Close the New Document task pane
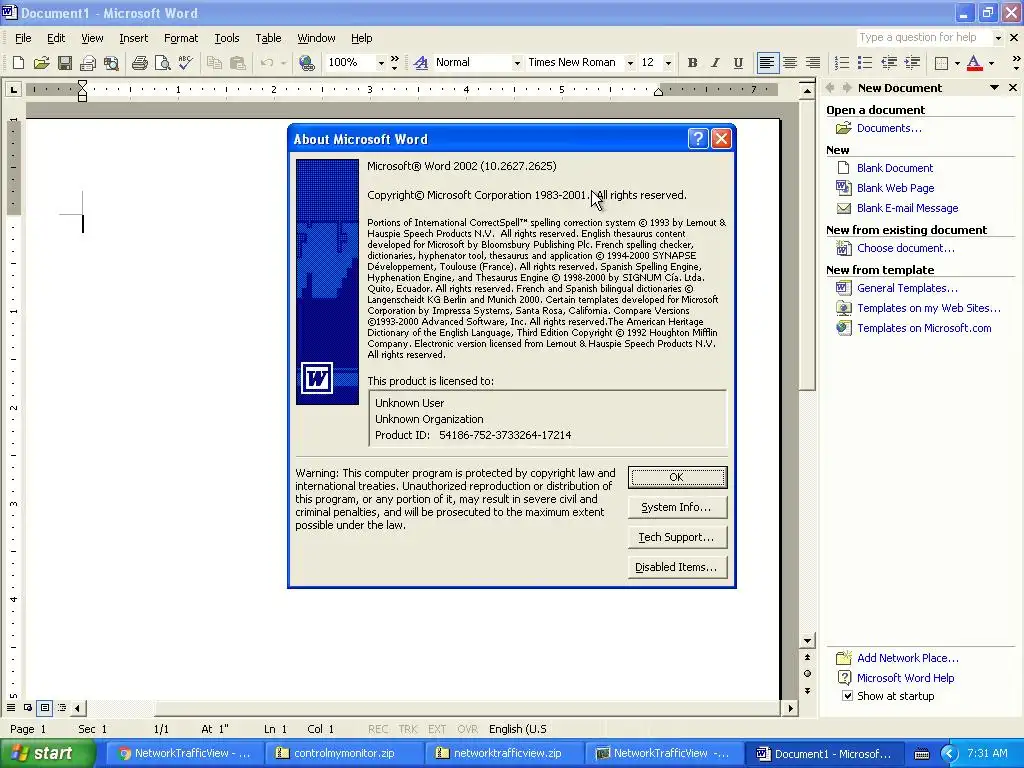1024x768 pixels. pos(1013,88)
